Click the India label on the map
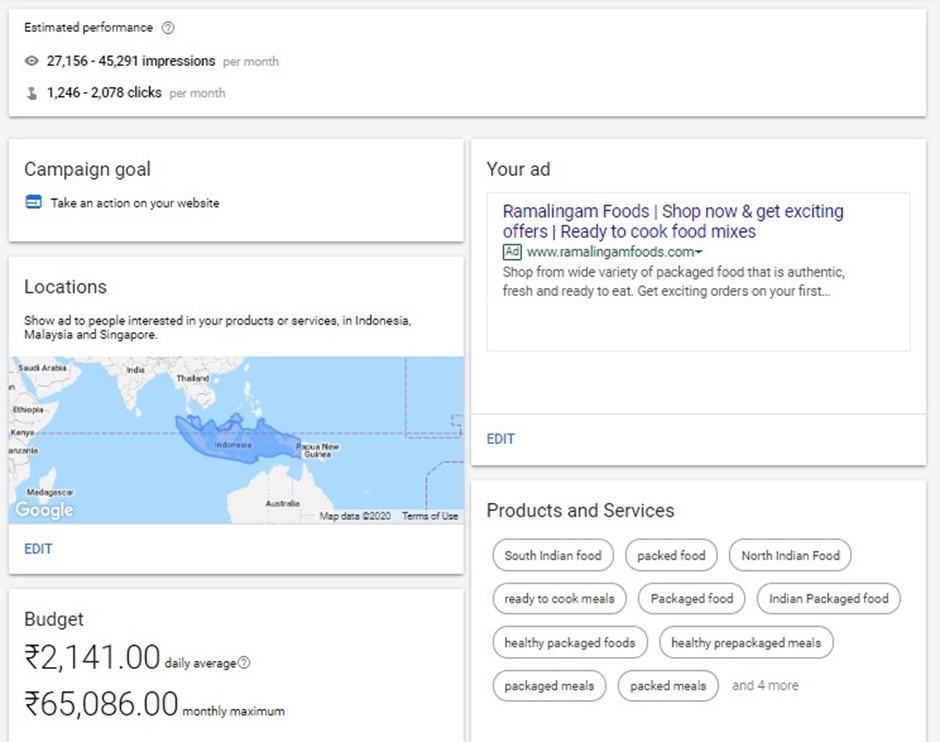This screenshot has width=940, height=742. (135, 370)
